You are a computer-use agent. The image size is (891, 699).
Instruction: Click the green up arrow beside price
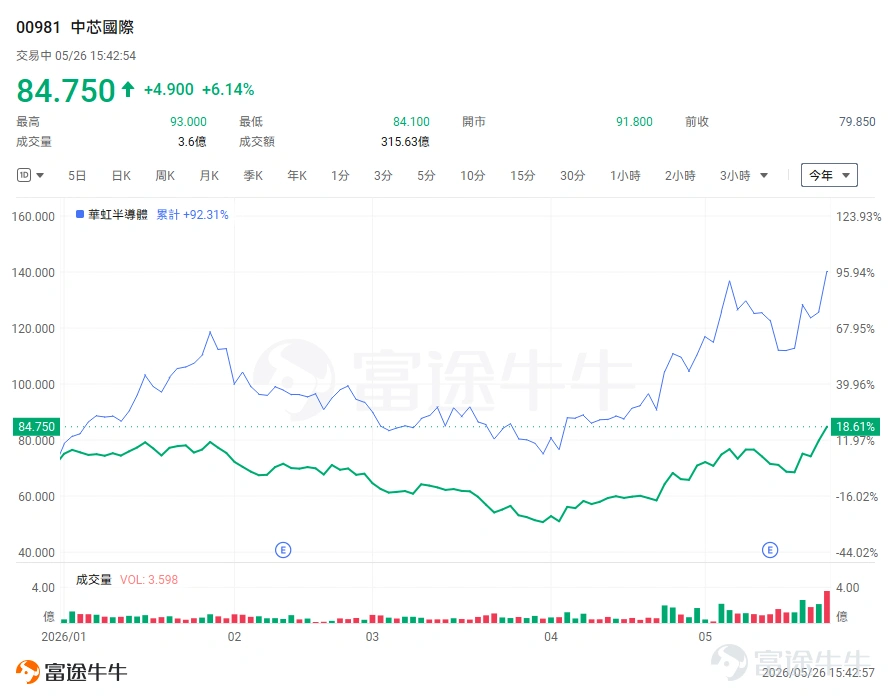tap(128, 89)
